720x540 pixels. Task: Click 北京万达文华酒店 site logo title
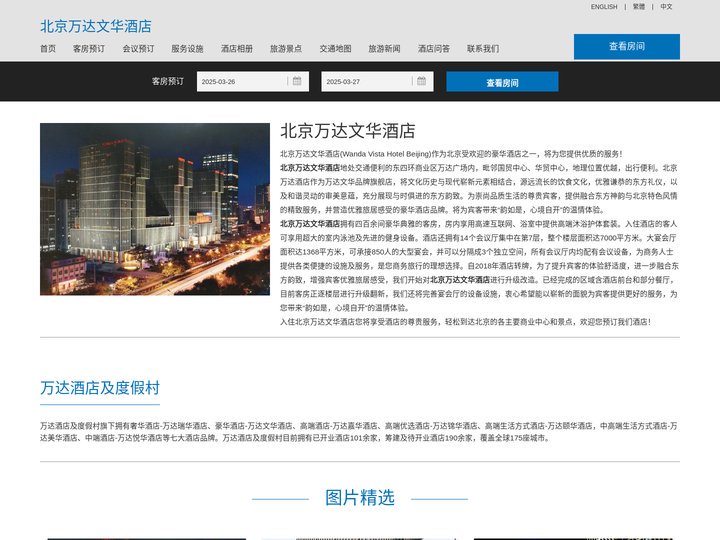[96, 26]
